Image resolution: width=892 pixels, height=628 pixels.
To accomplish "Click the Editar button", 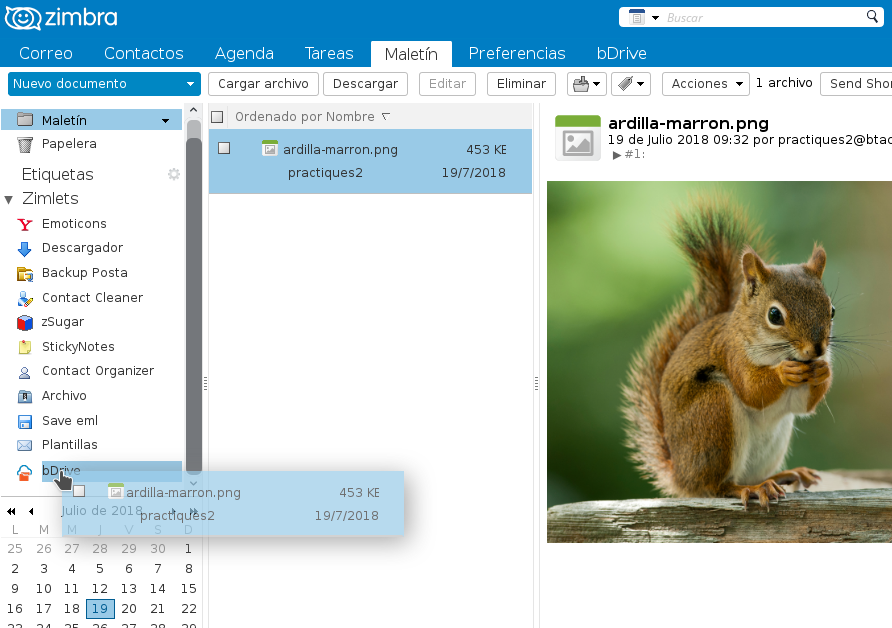I will [447, 84].
